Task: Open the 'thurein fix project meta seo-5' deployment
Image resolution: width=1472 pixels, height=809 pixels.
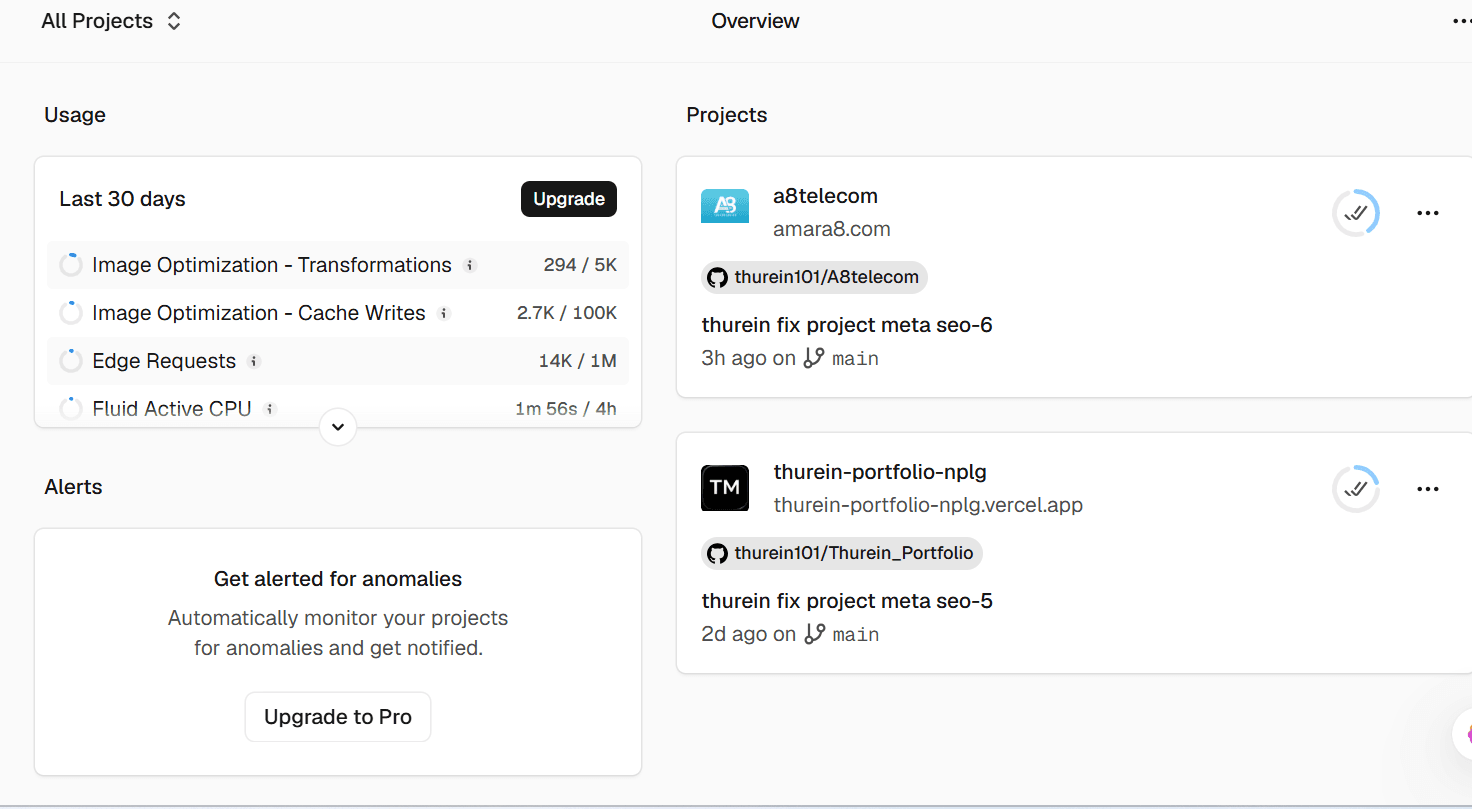Action: pos(847,601)
